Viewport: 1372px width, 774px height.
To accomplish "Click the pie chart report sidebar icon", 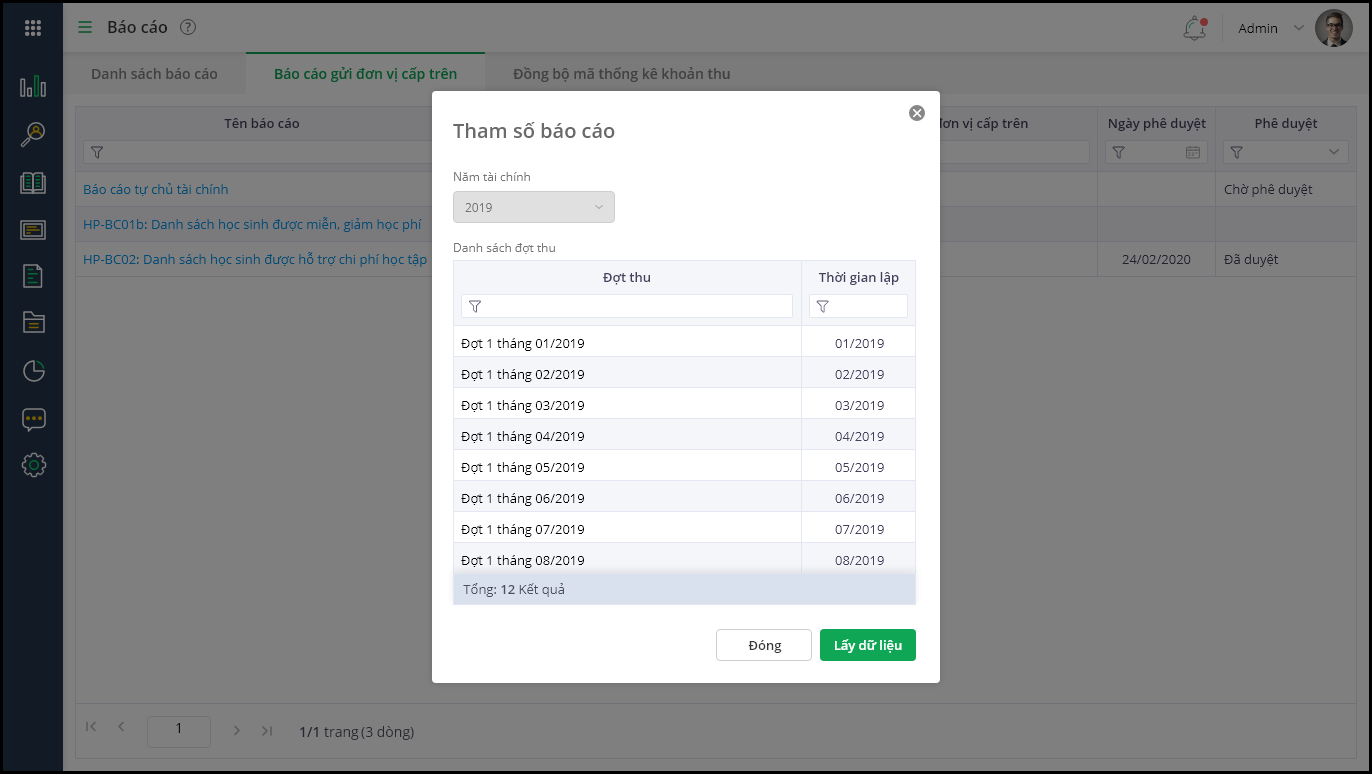I will (33, 371).
